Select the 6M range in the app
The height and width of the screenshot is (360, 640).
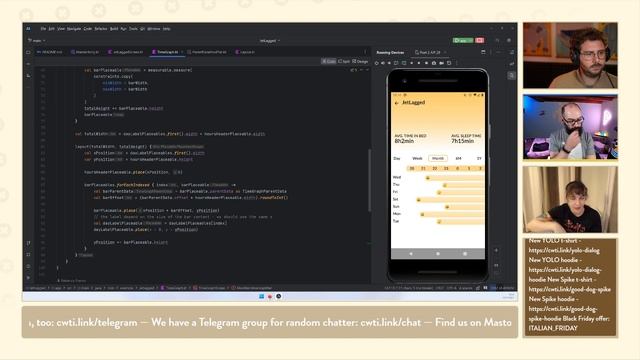coord(458,158)
